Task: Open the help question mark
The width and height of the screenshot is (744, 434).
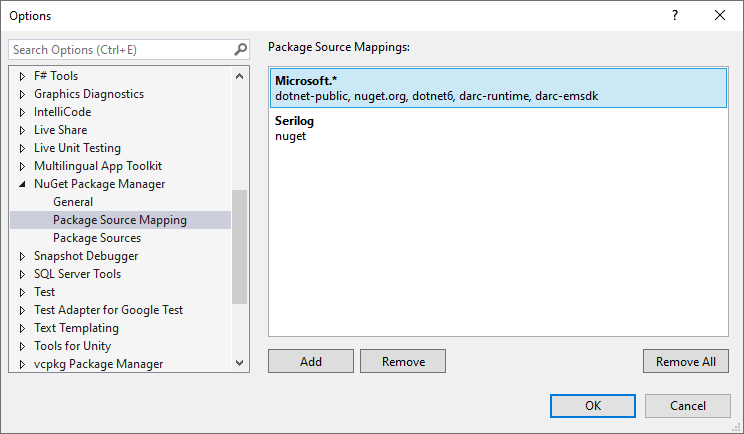Action: [675, 15]
